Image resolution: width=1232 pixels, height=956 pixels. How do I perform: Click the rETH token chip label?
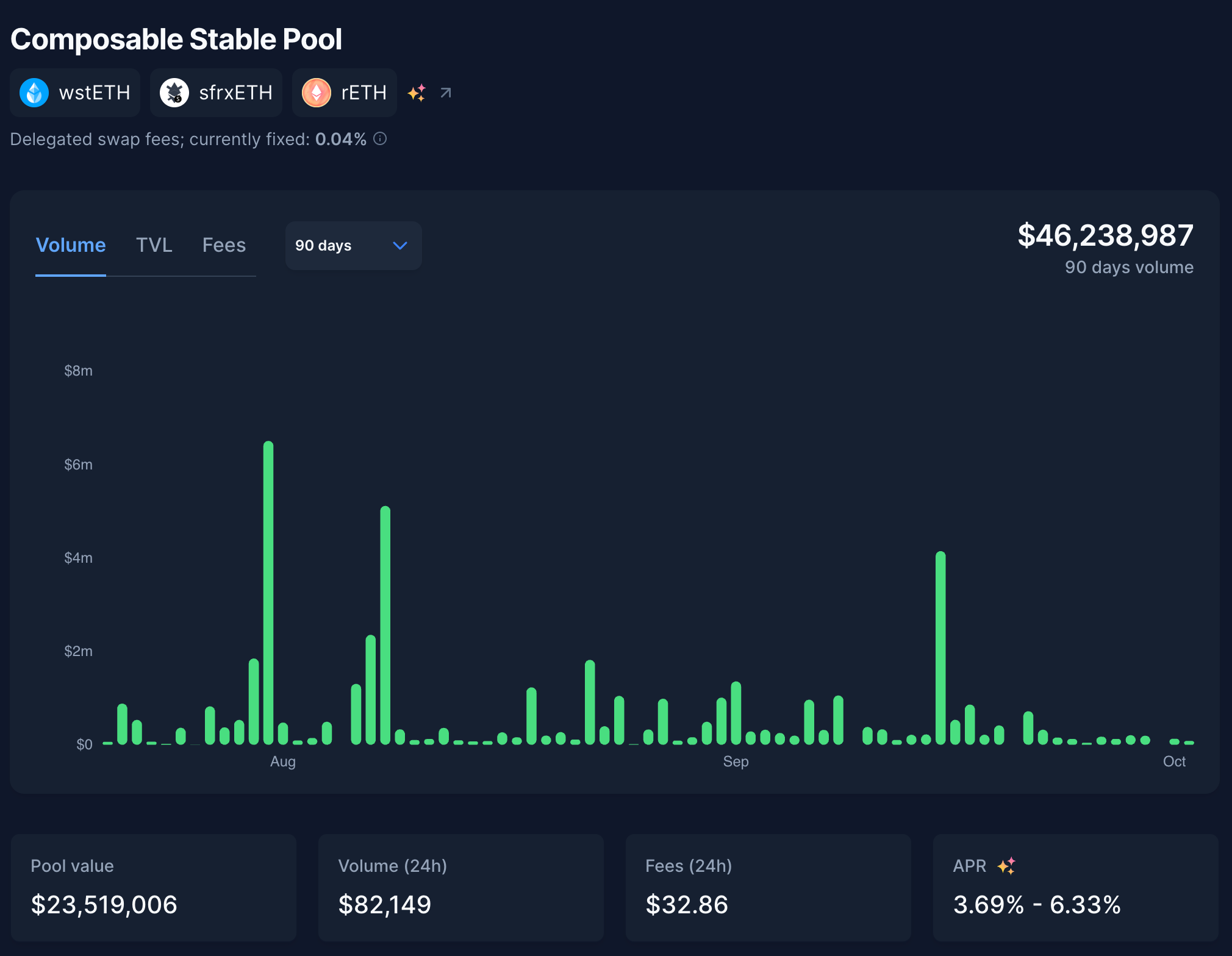pyautogui.click(x=364, y=93)
